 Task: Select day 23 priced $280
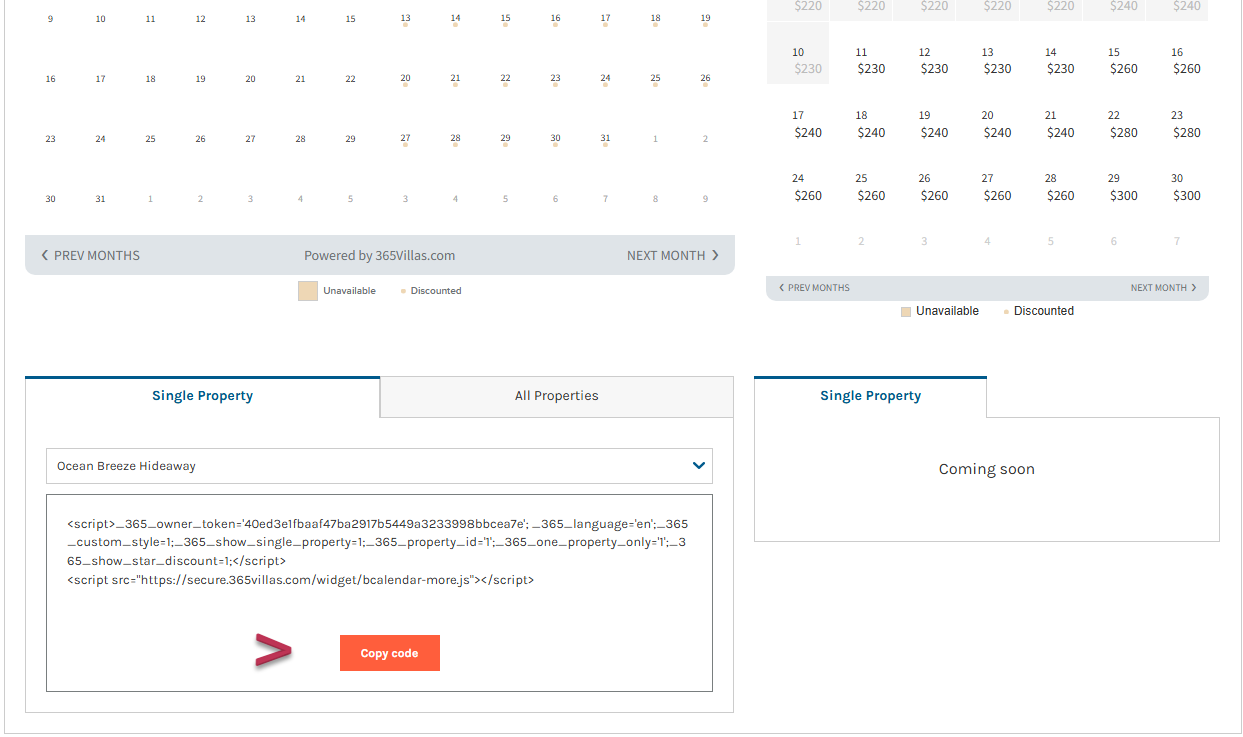point(1186,124)
